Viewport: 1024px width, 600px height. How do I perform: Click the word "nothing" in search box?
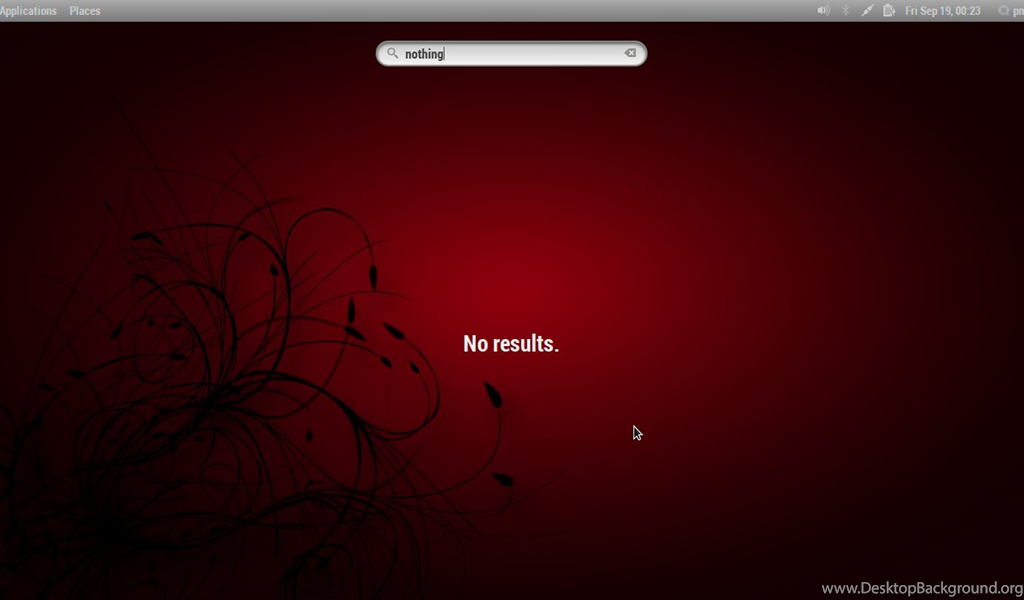coord(424,54)
